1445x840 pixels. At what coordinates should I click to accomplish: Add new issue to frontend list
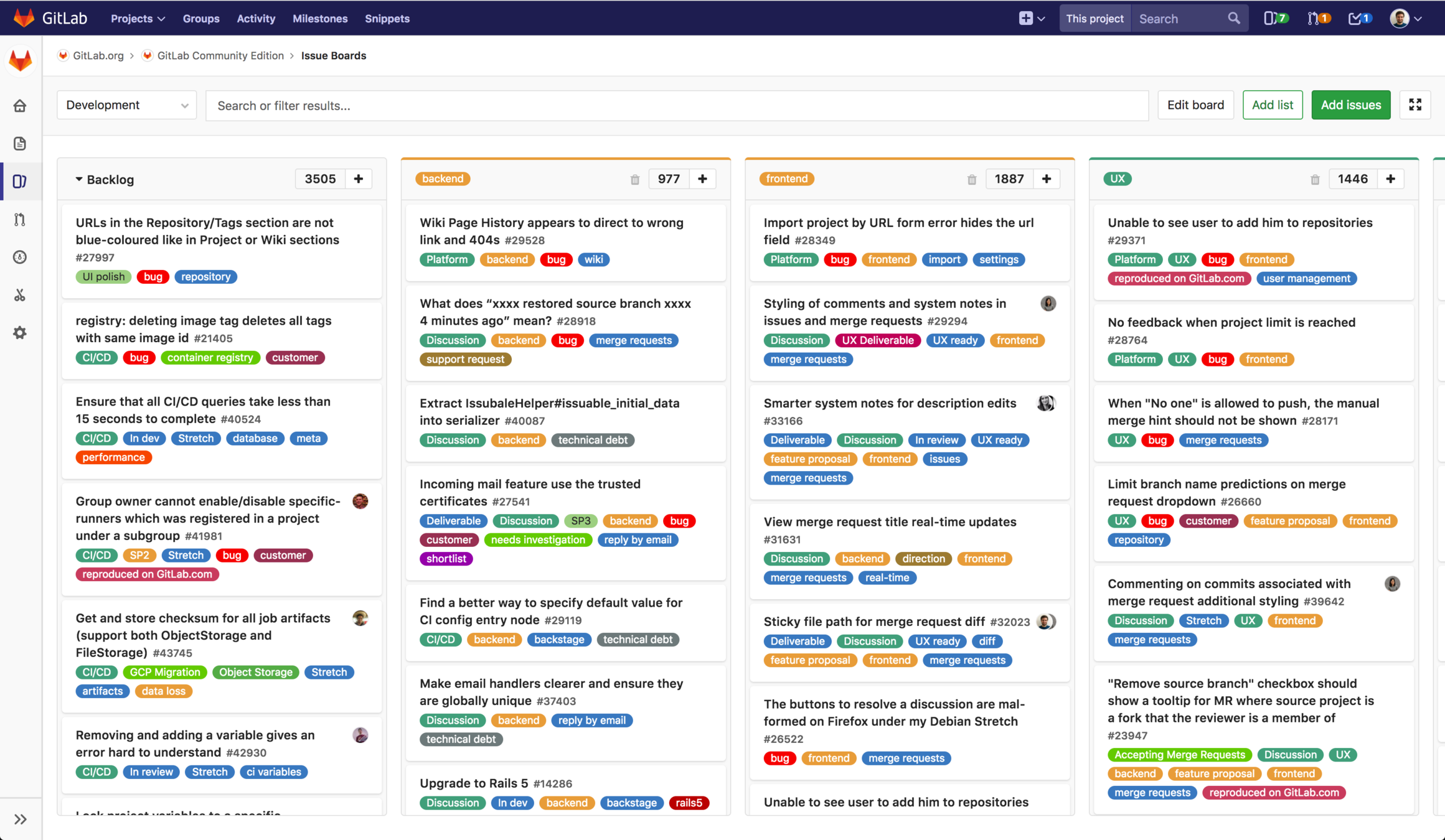[1046, 179]
